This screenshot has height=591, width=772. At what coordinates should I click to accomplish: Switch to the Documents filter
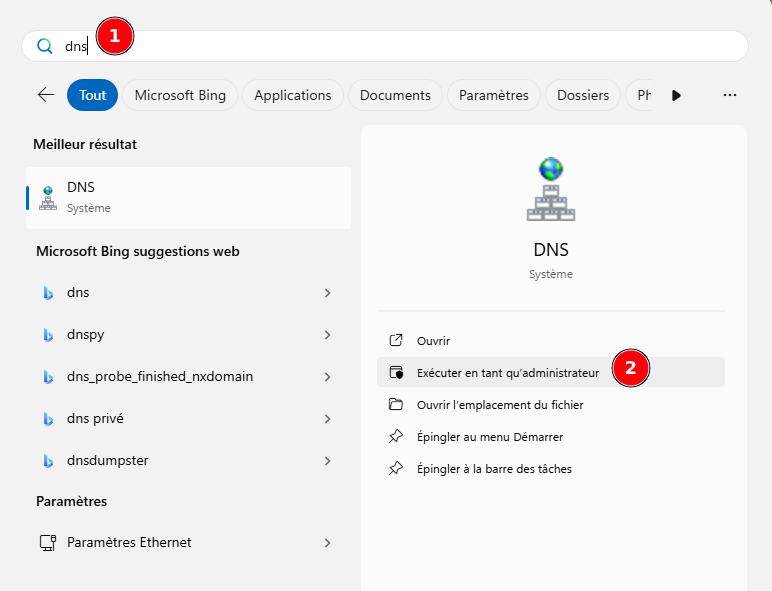coord(395,95)
